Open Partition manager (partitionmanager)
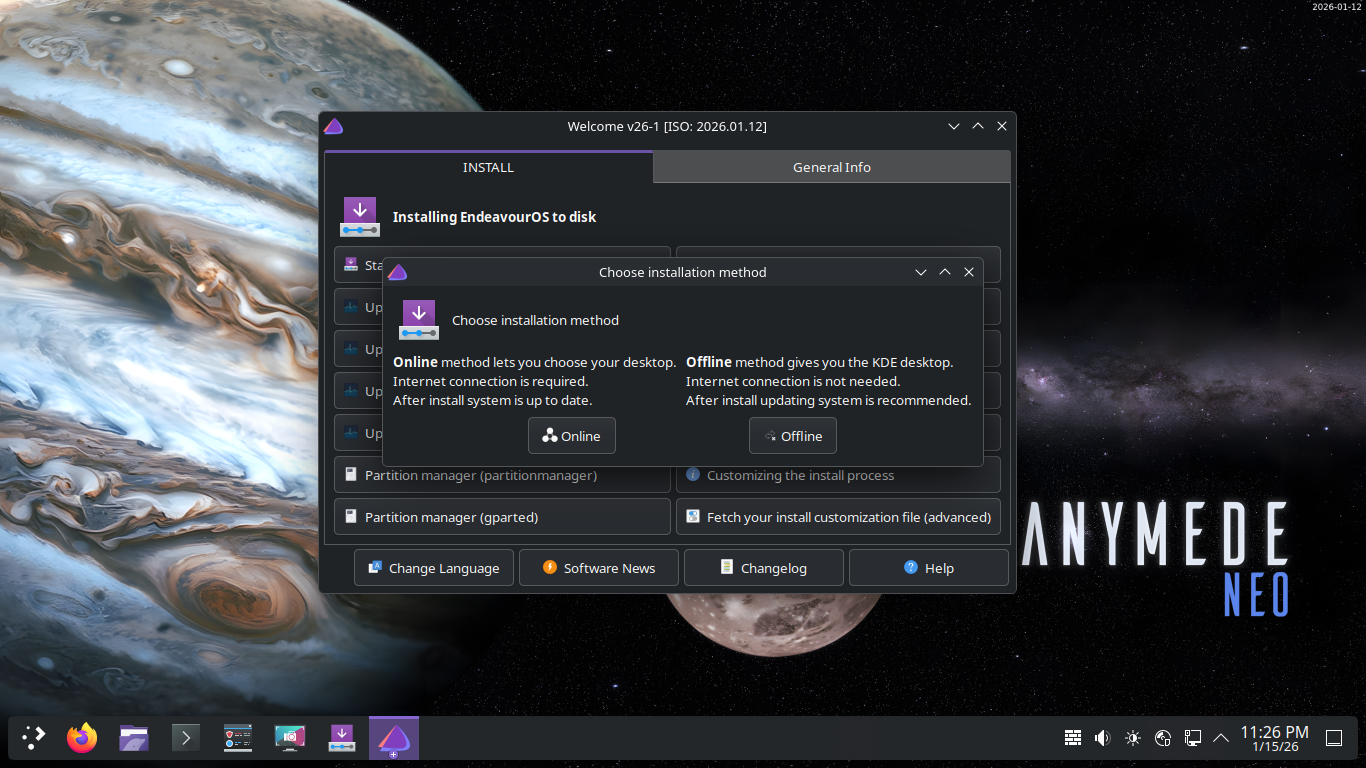The width and height of the screenshot is (1366, 768). point(502,475)
